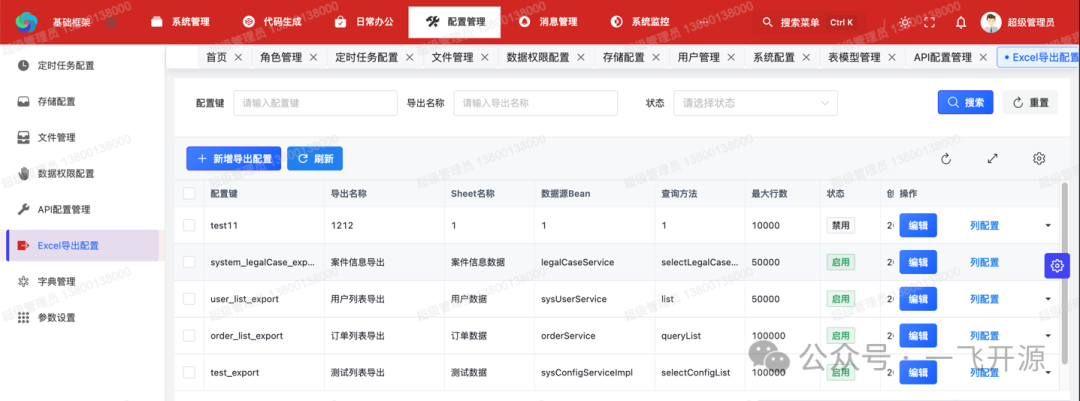Check the test_export row checkbox
This screenshot has height=401, width=1080.
coord(189,372)
